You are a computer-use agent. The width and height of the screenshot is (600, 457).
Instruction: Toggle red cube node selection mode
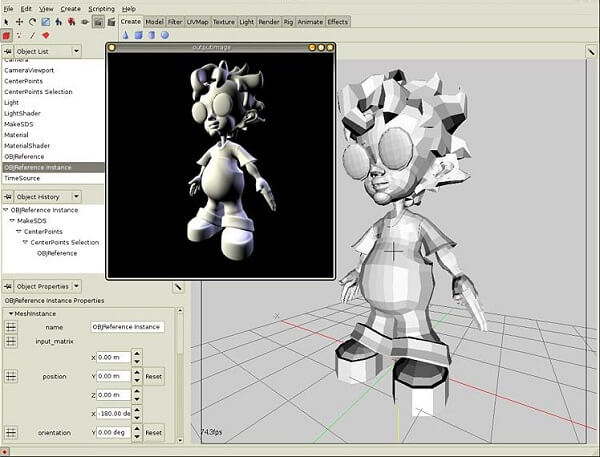(x=6, y=36)
